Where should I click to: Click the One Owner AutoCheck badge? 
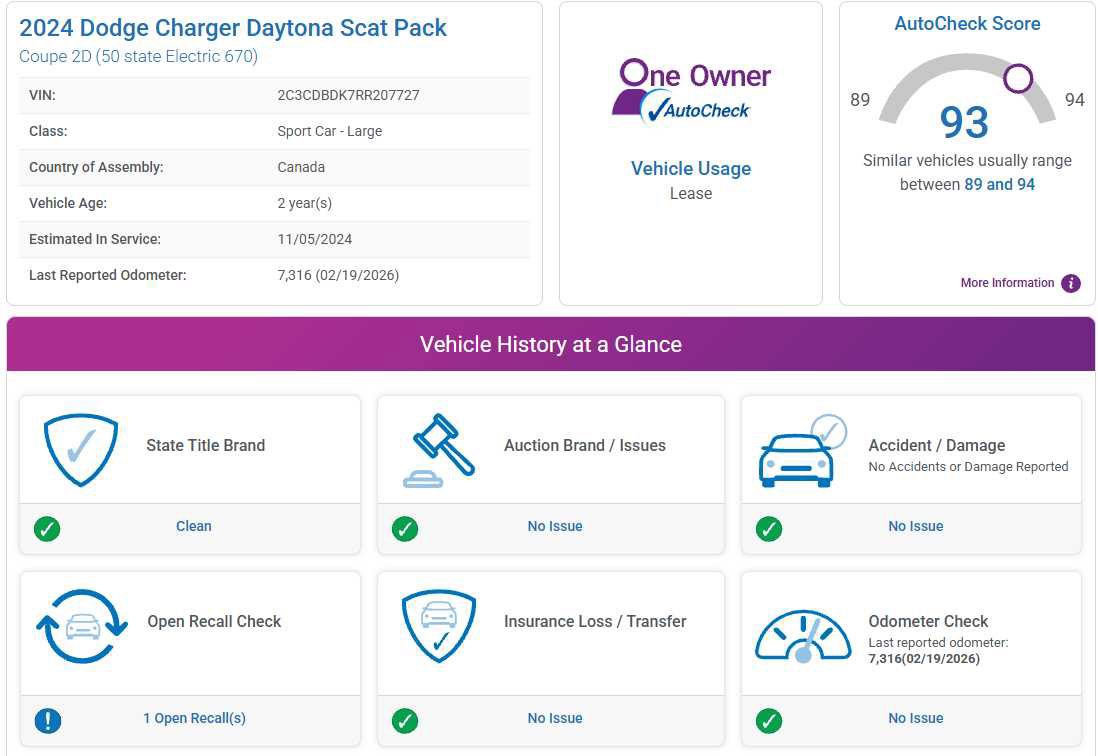click(x=690, y=88)
